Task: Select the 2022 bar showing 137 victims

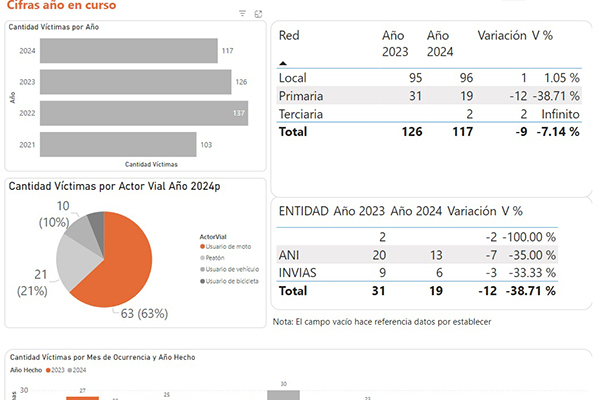Action: pos(144,113)
